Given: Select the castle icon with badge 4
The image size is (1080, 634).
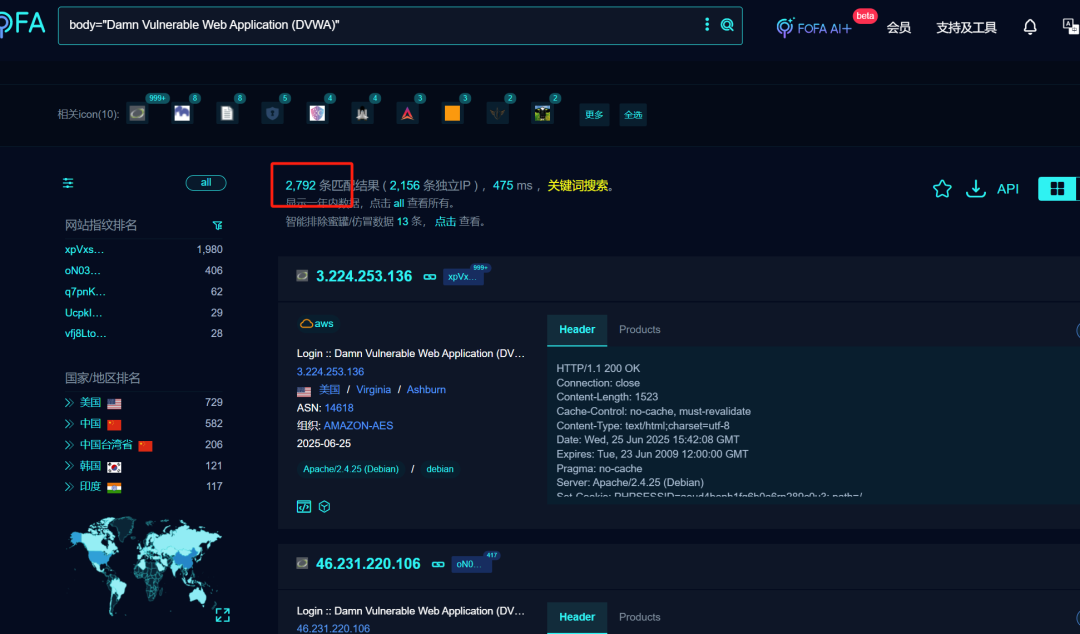Looking at the screenshot, I should pyautogui.click(x=362, y=113).
